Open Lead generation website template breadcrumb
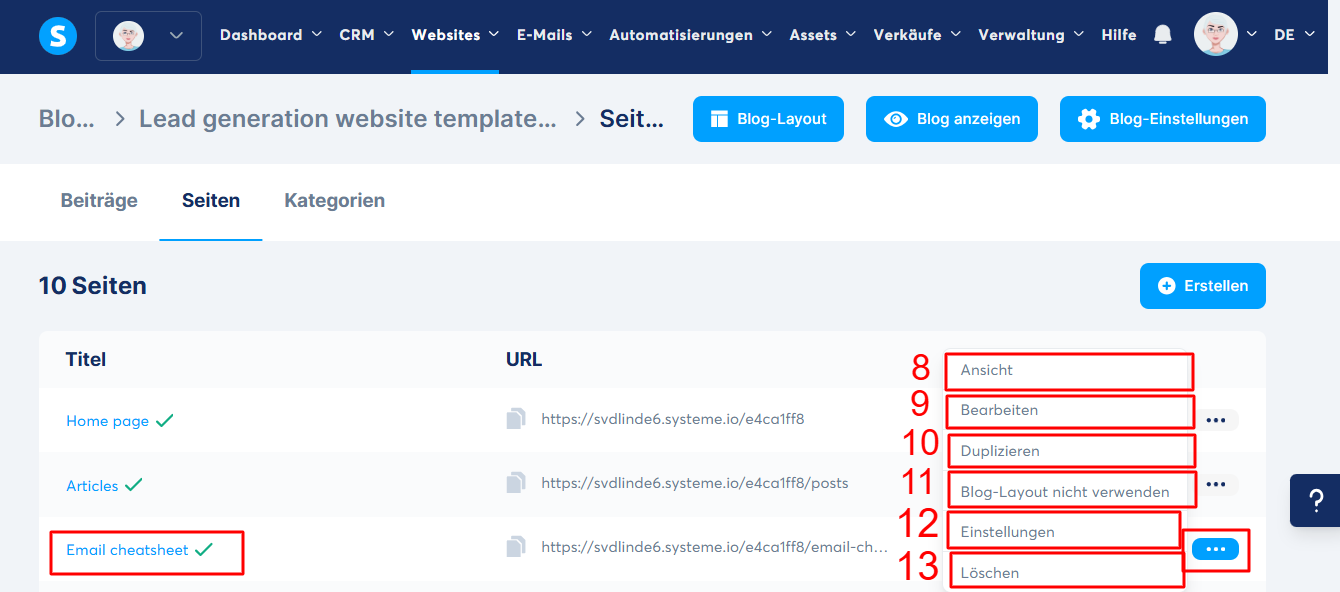The height and width of the screenshot is (592, 1340). coord(348,119)
